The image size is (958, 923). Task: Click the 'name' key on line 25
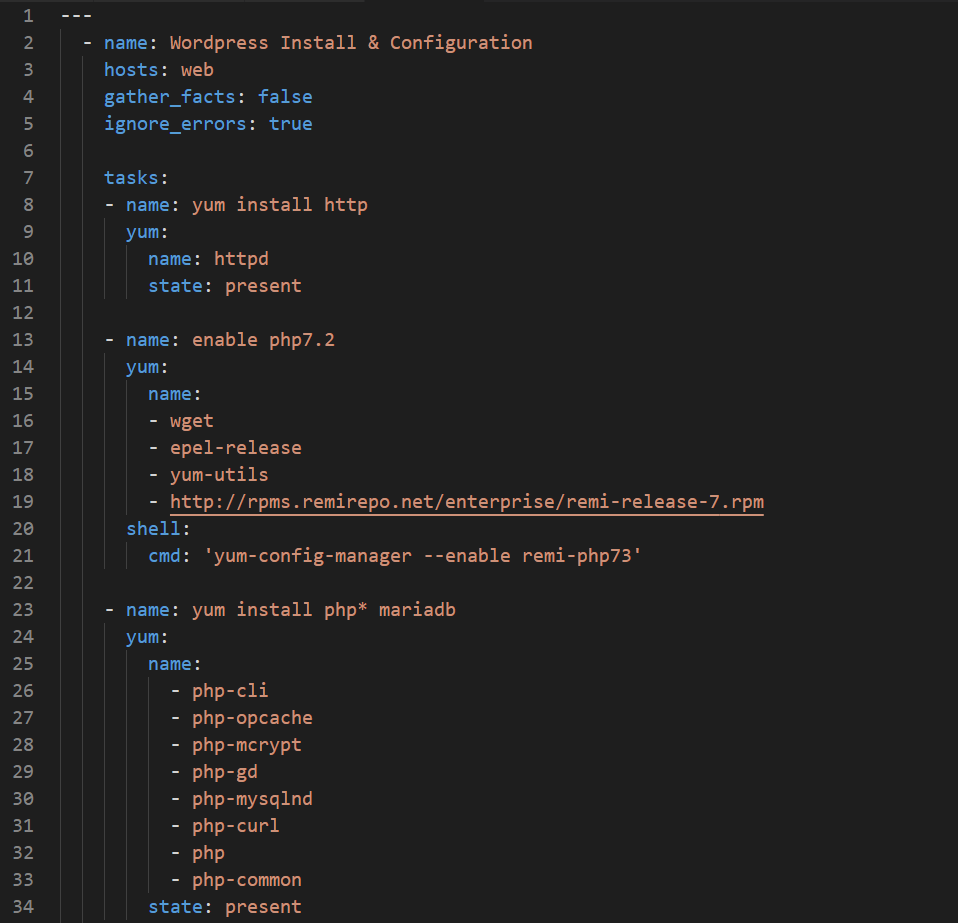(170, 664)
